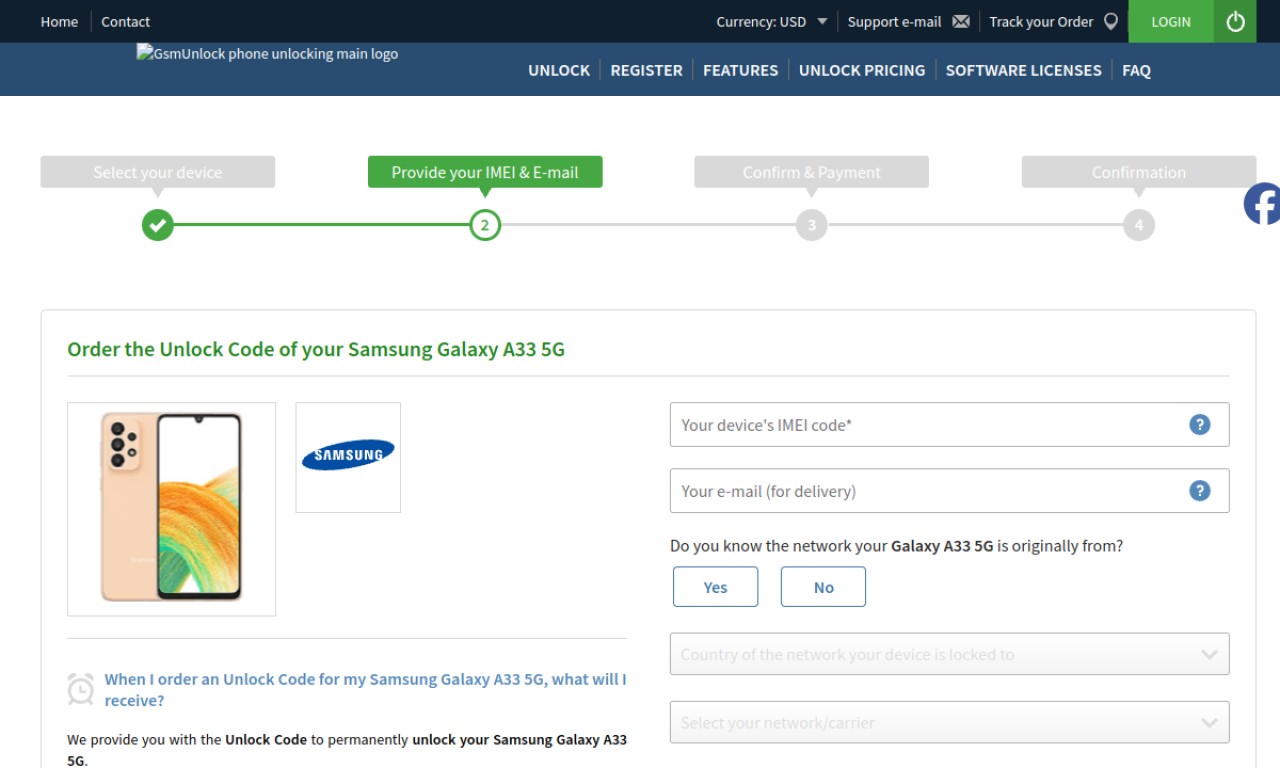Go to the Home link

coord(59,21)
